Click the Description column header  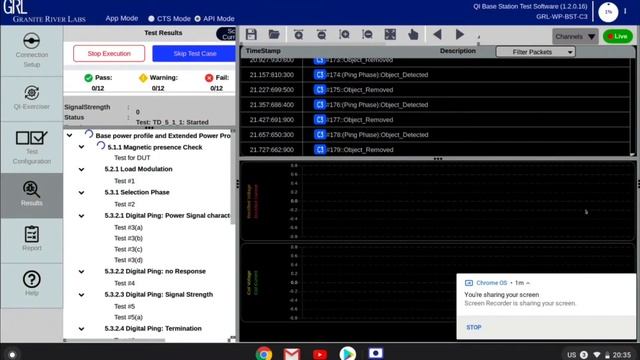458,51
